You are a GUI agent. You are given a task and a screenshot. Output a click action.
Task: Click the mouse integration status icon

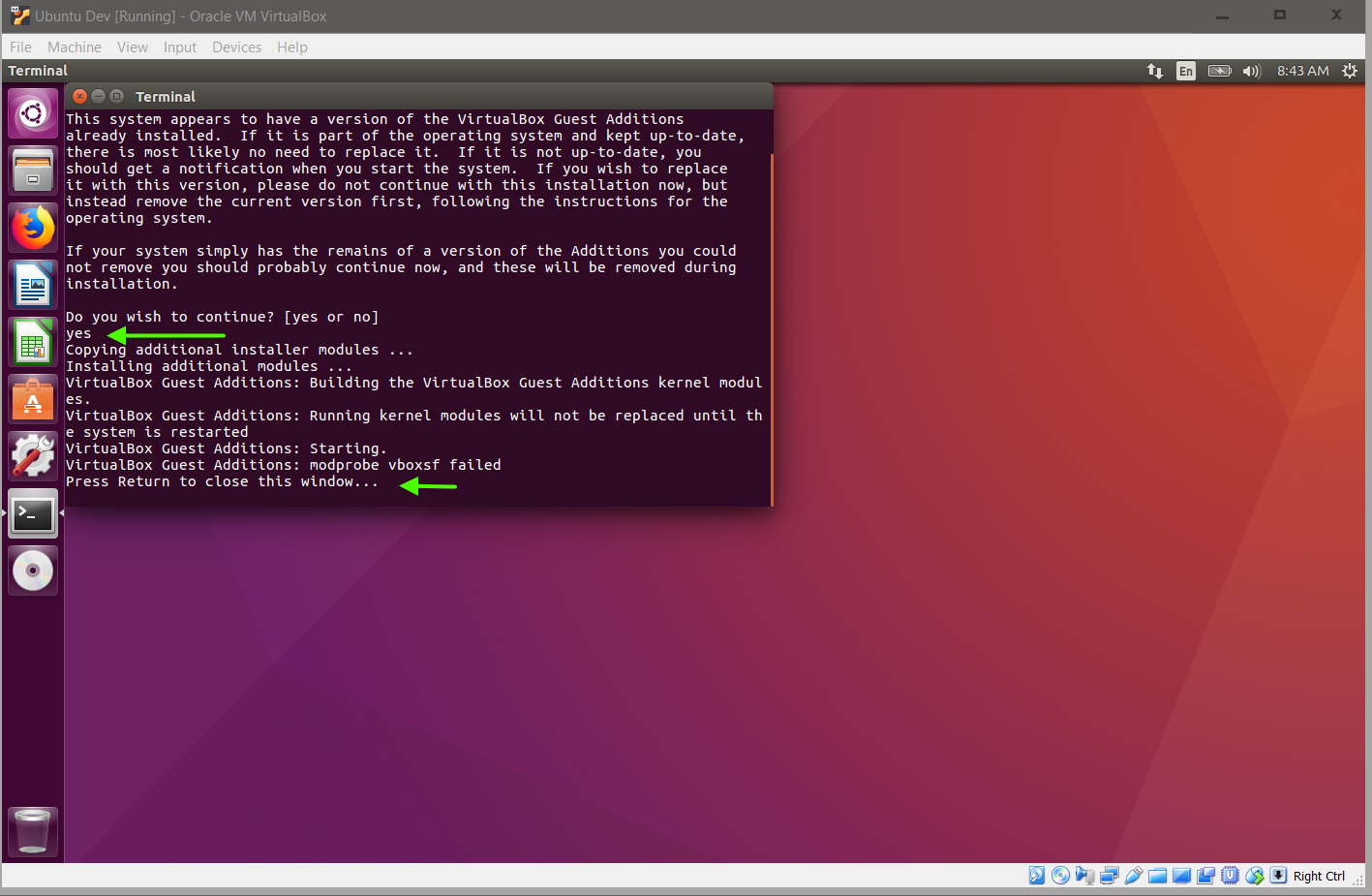coord(1255,876)
